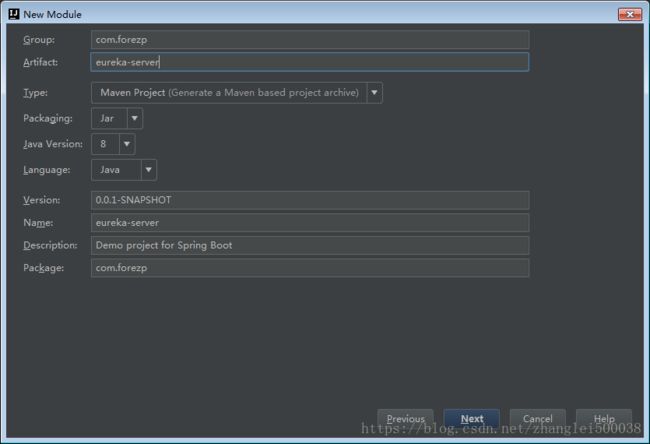
Task: Focus the Group input field
Action: 310,40
